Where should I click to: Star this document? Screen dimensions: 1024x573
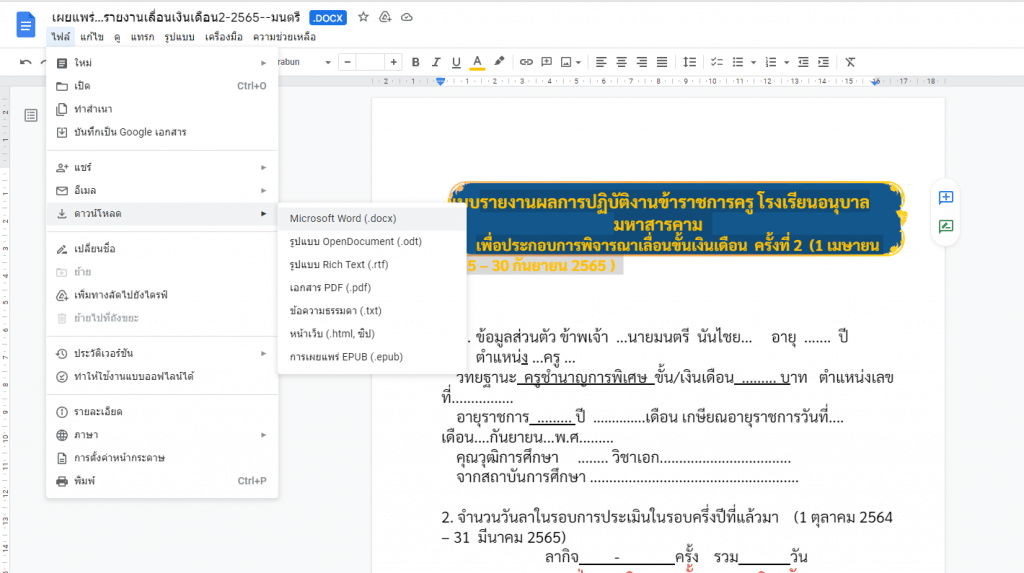[x=363, y=17]
